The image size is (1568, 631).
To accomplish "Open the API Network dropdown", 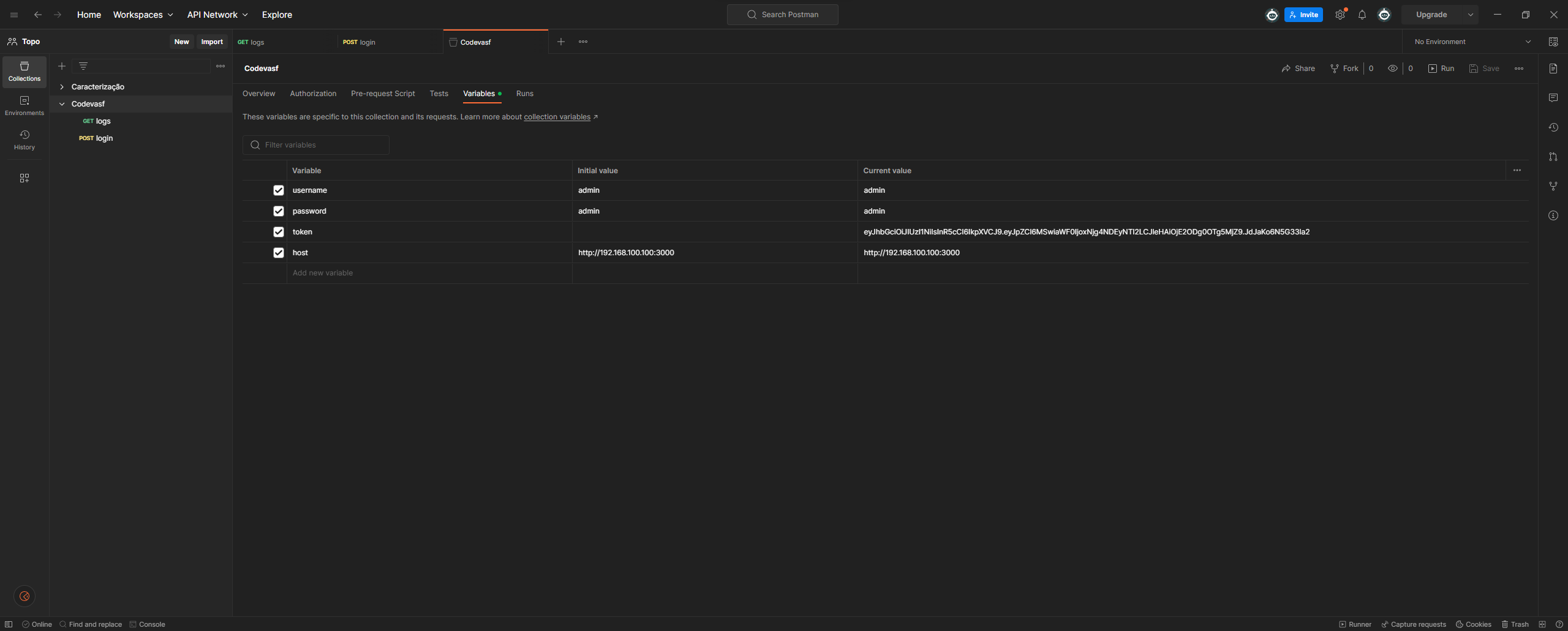I will 217,15.
